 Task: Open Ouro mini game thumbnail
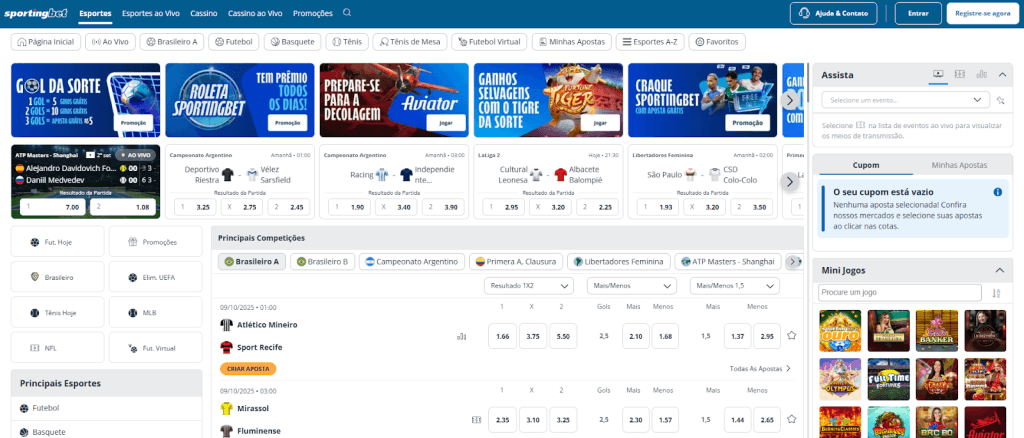coord(840,331)
